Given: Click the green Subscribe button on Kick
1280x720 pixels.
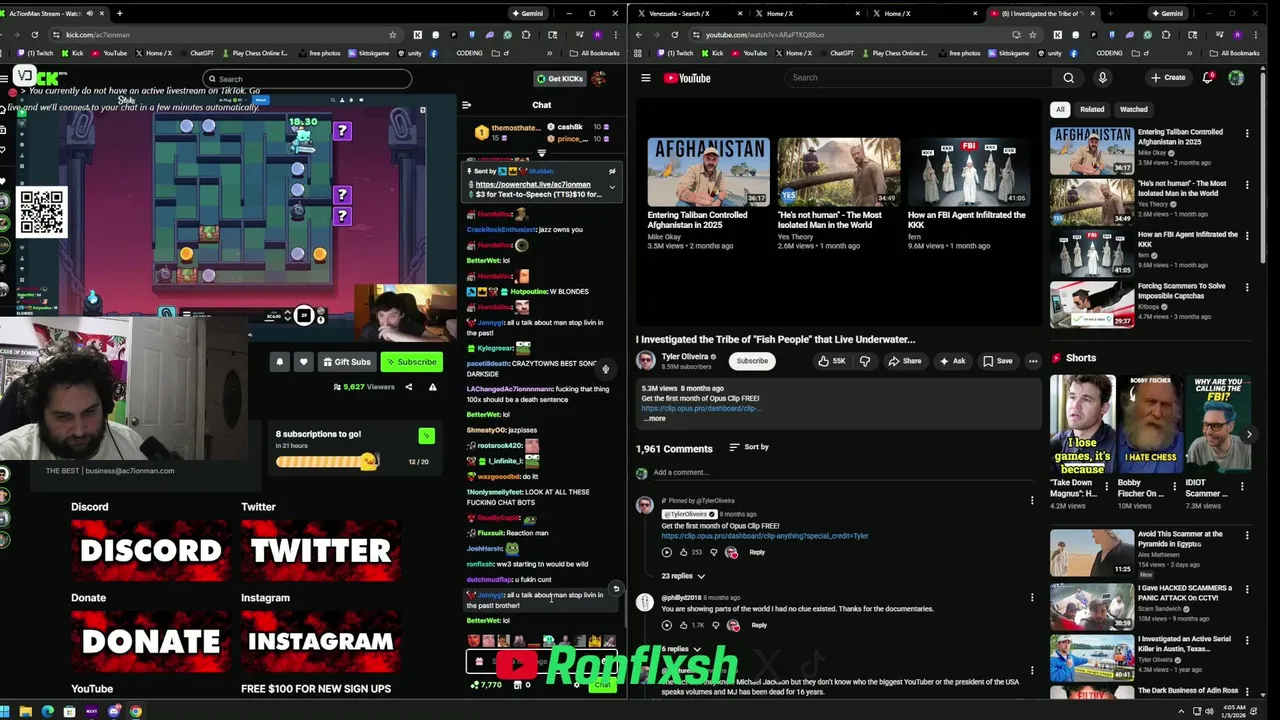Looking at the screenshot, I should point(411,362).
